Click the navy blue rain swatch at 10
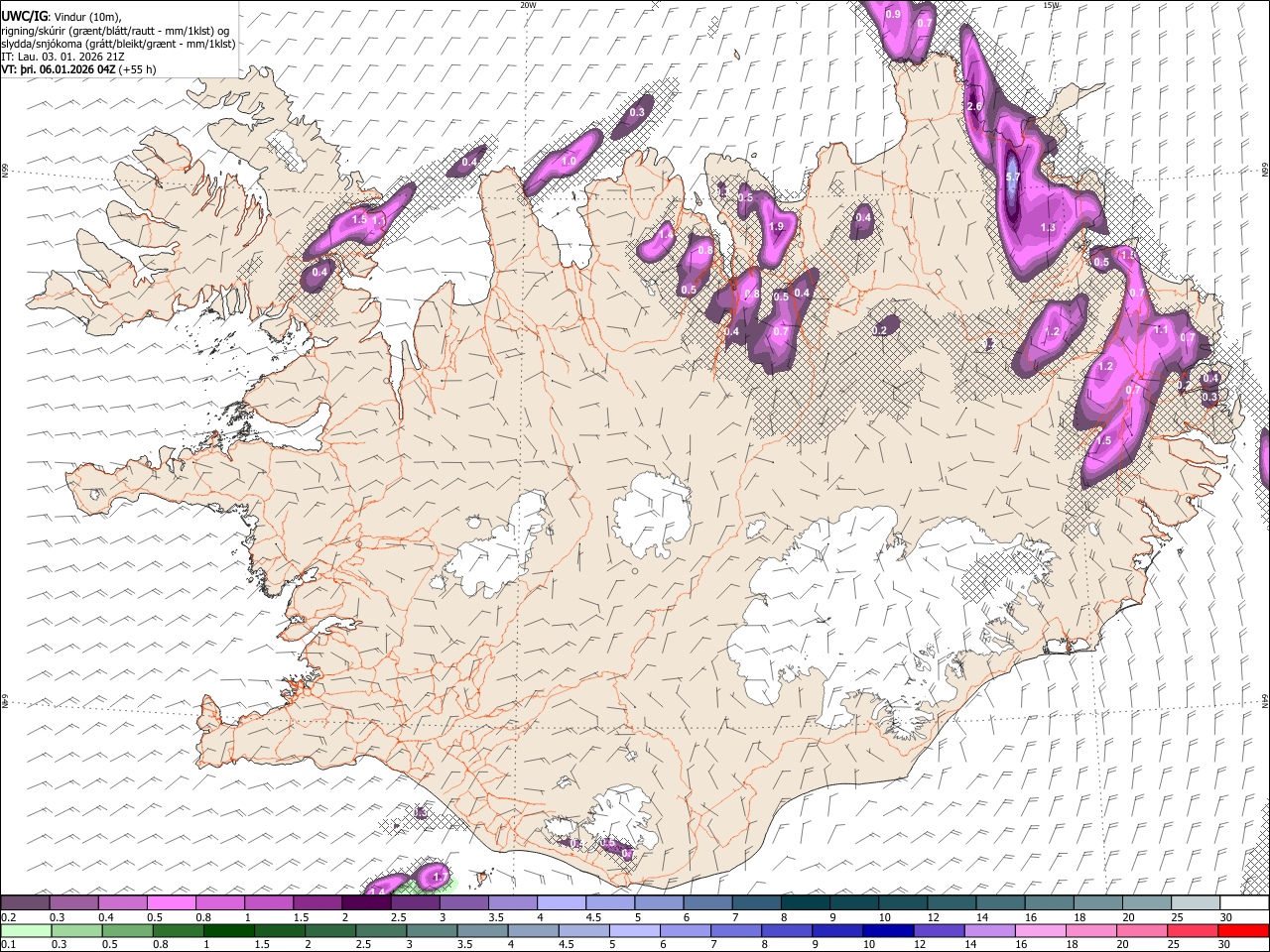The width and height of the screenshot is (1270, 952). (x=886, y=931)
